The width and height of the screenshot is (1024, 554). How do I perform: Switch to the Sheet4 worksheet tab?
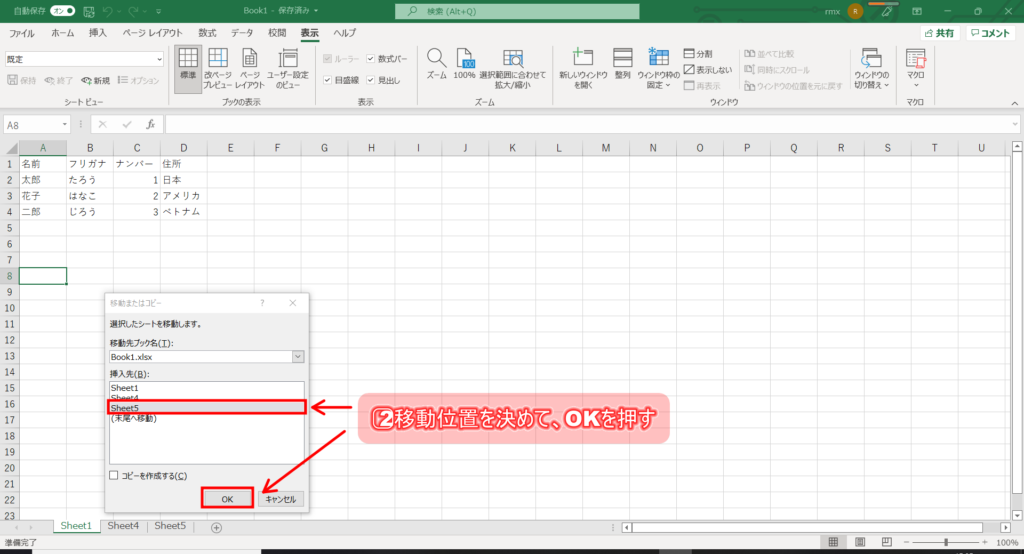point(123,526)
